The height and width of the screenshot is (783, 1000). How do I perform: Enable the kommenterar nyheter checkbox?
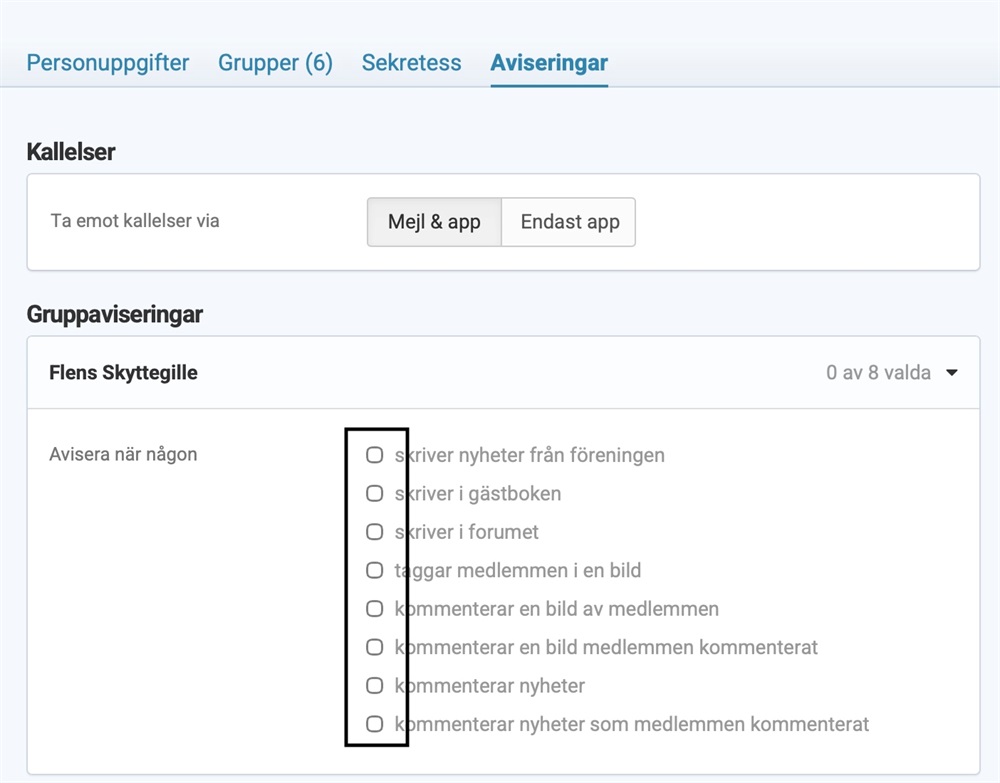[x=374, y=685]
